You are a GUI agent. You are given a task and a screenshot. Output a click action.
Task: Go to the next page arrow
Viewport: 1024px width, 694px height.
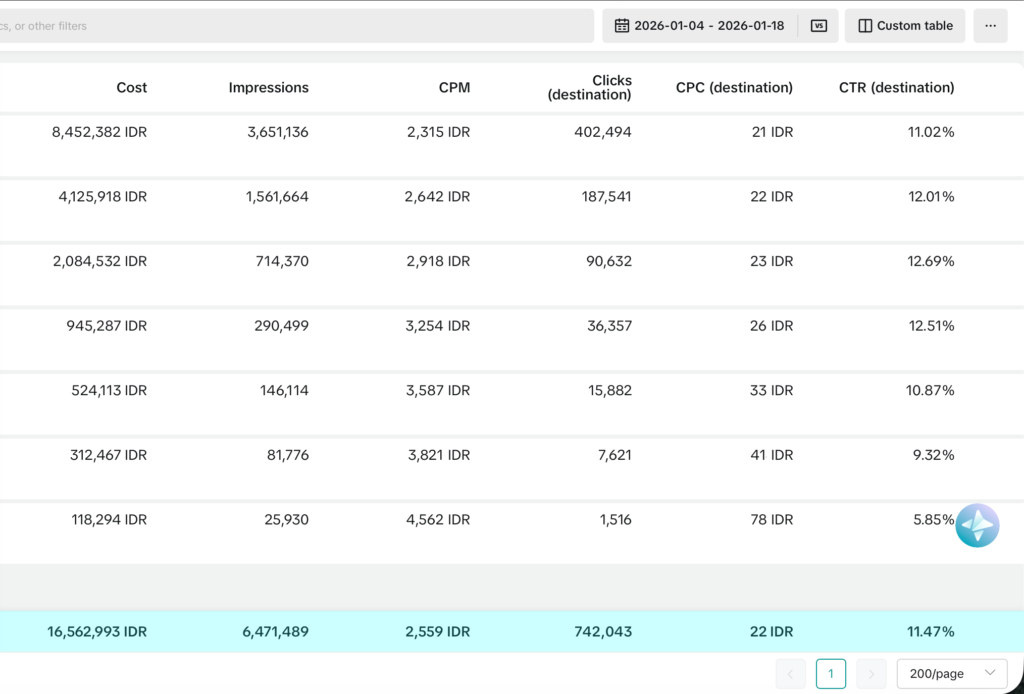[x=871, y=674]
